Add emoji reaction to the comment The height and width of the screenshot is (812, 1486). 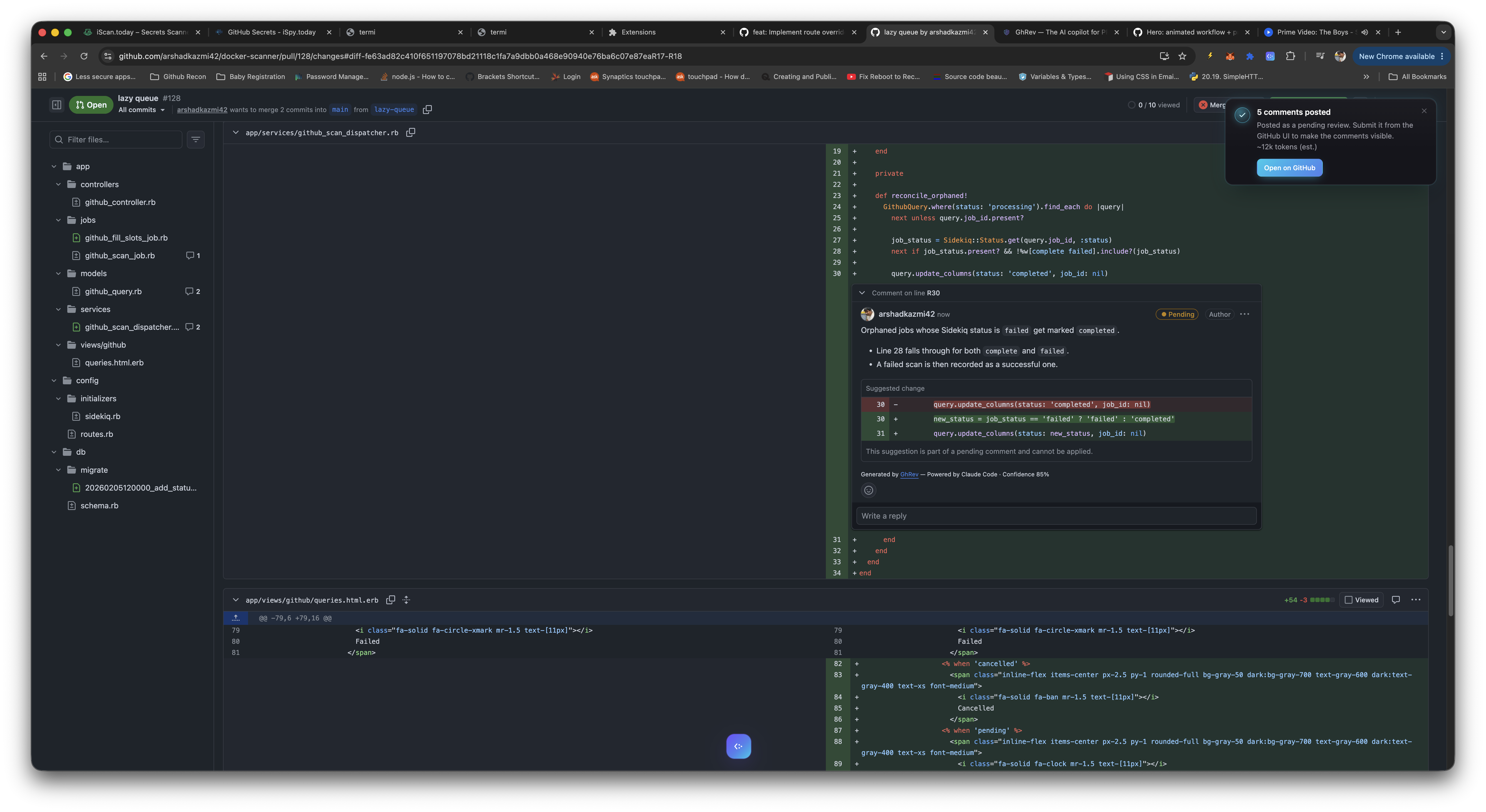(868, 490)
